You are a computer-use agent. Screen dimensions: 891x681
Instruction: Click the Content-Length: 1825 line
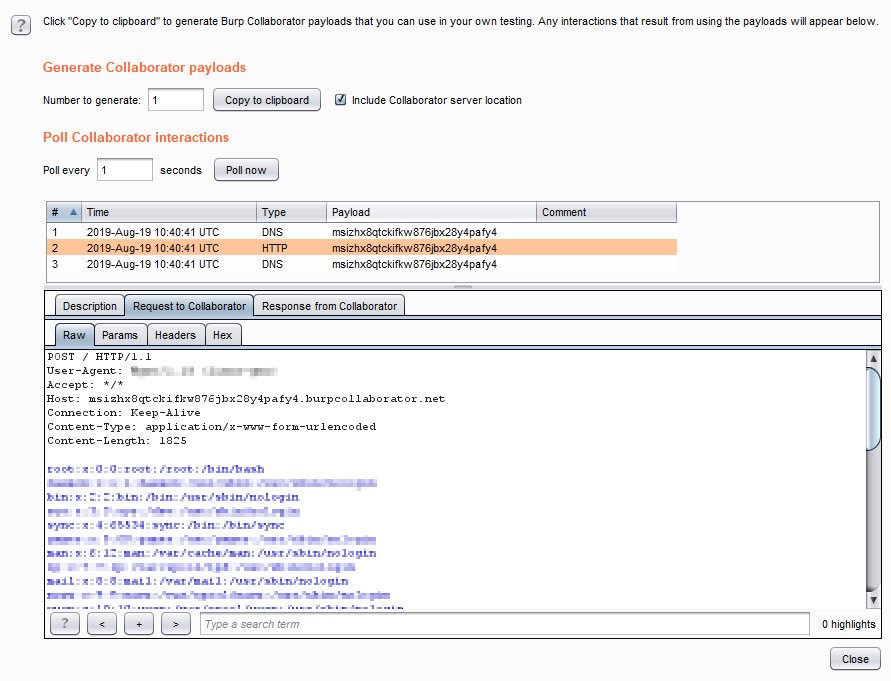116,441
